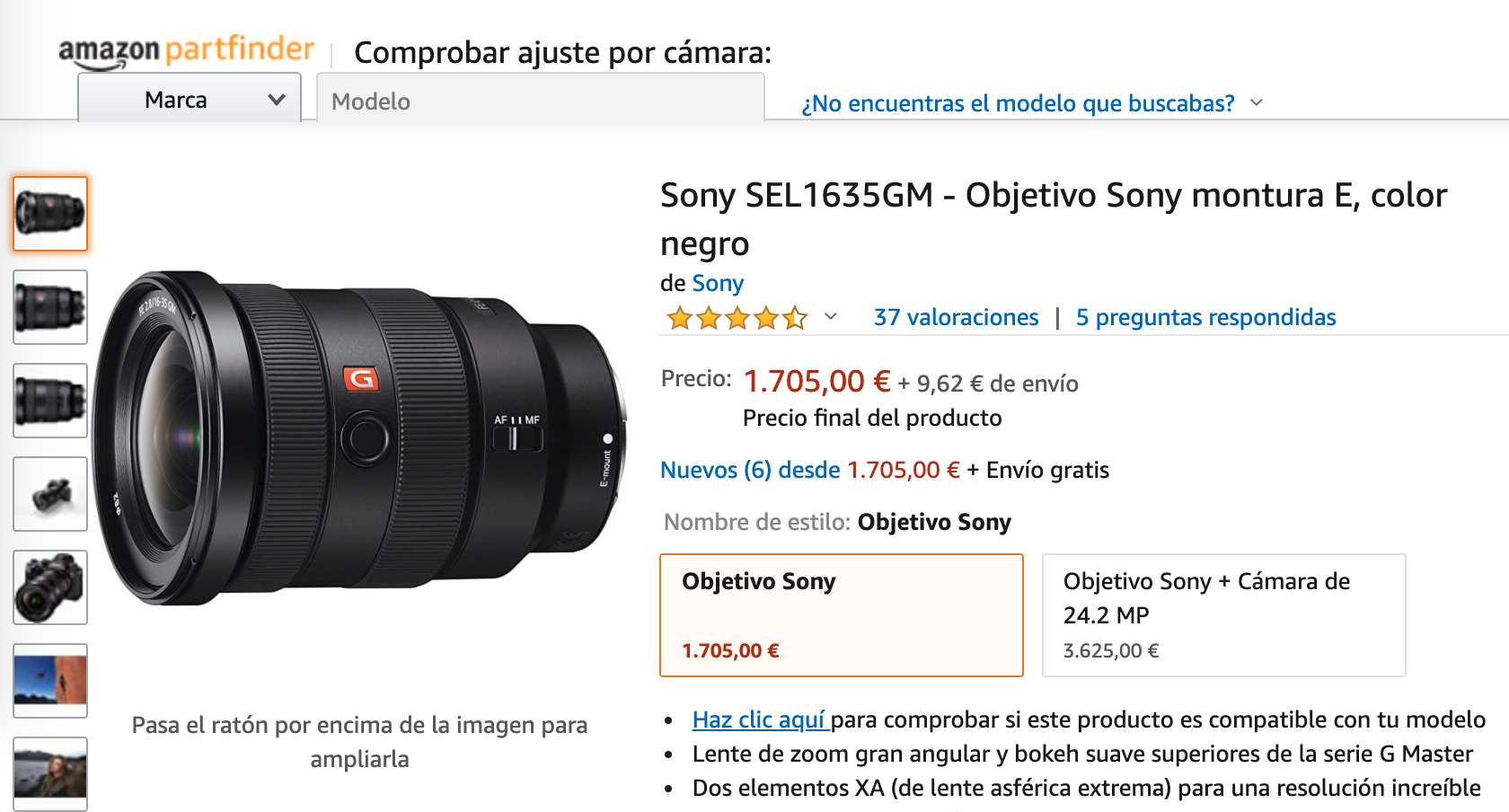Click the main lens product image
Screen dimensions: 1509x812
359,437
